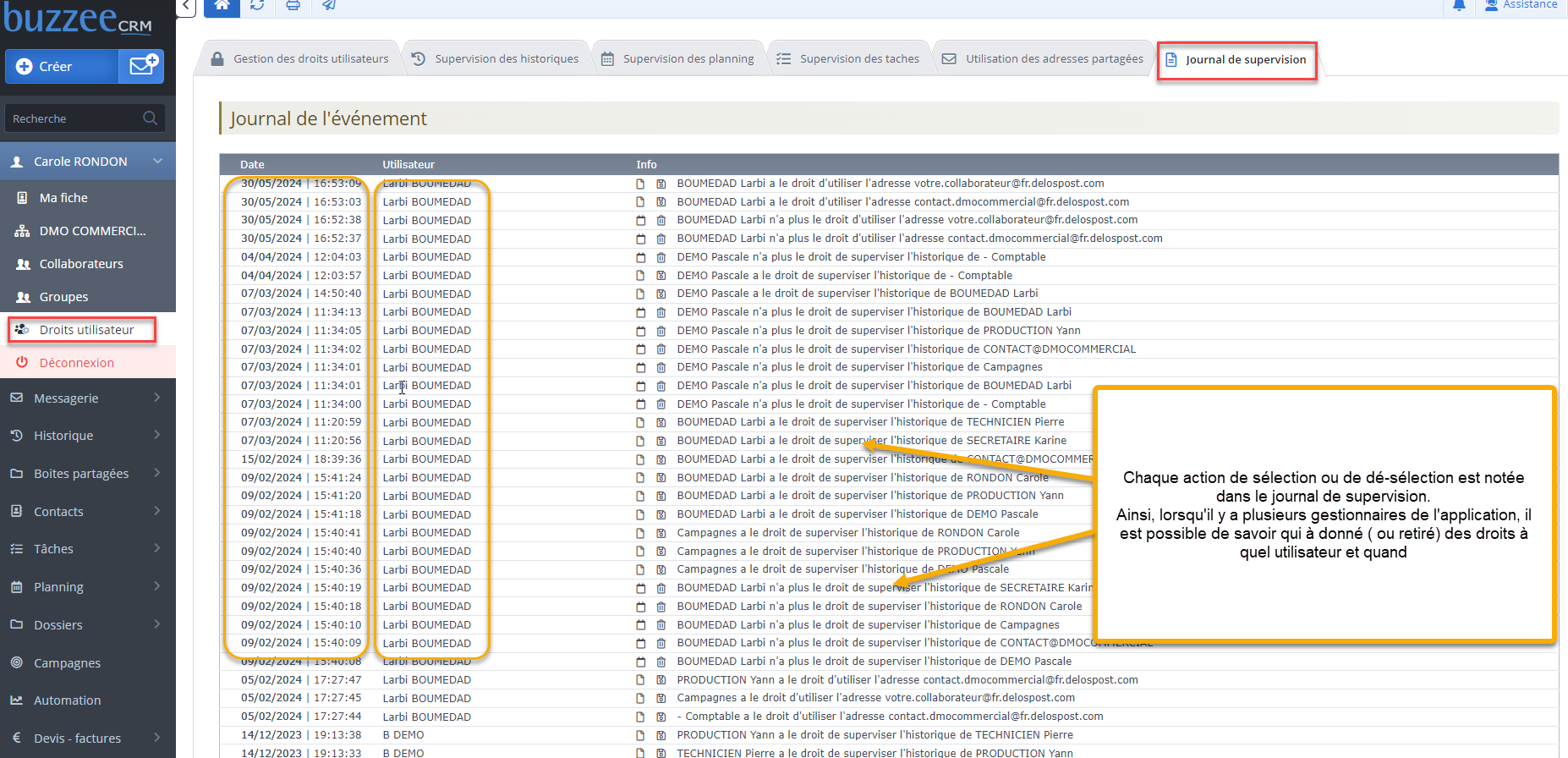Open Droits utilisateur in the sidebar
The width and height of the screenshot is (1568, 758).
[x=86, y=330]
